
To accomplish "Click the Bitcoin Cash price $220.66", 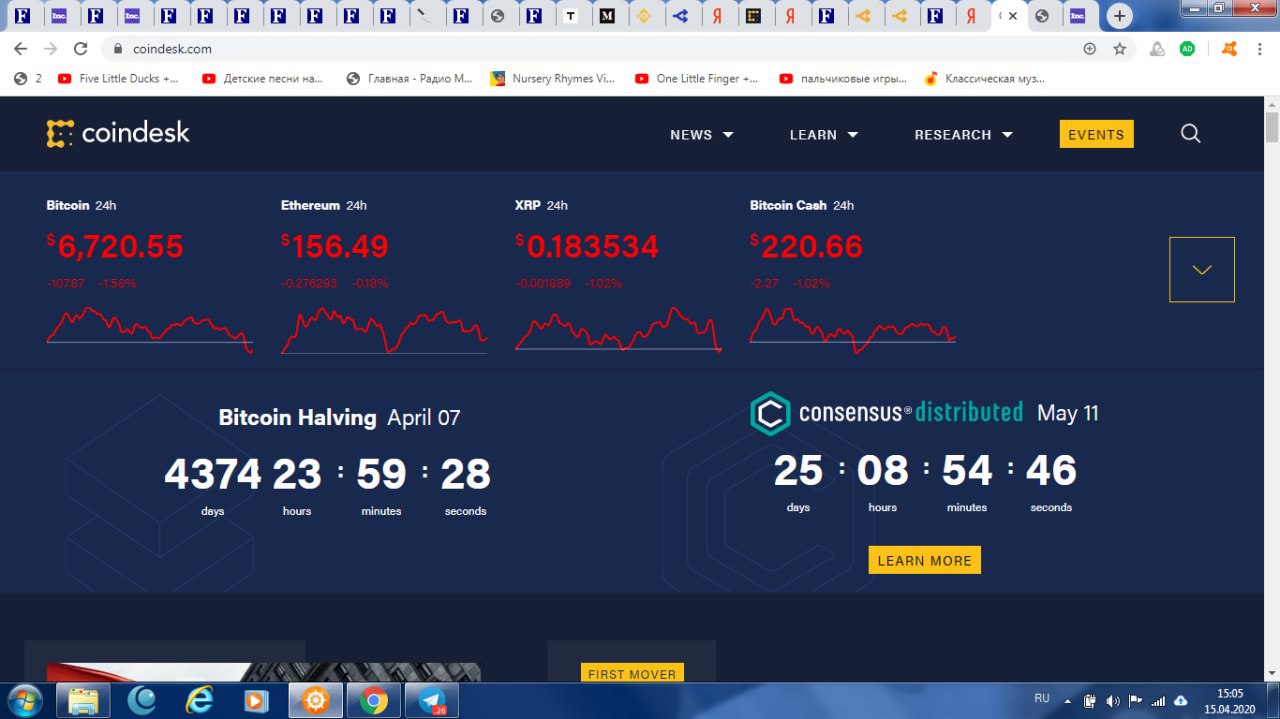I will [806, 246].
